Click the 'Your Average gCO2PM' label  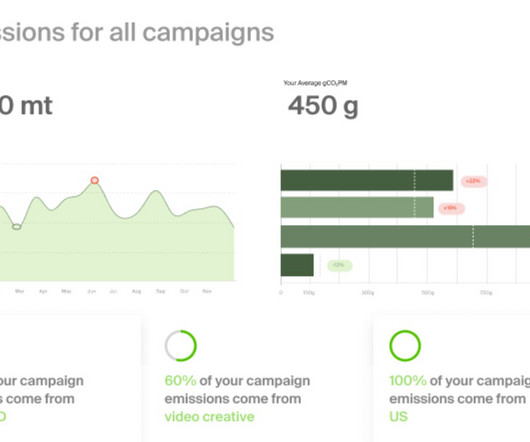315,83
